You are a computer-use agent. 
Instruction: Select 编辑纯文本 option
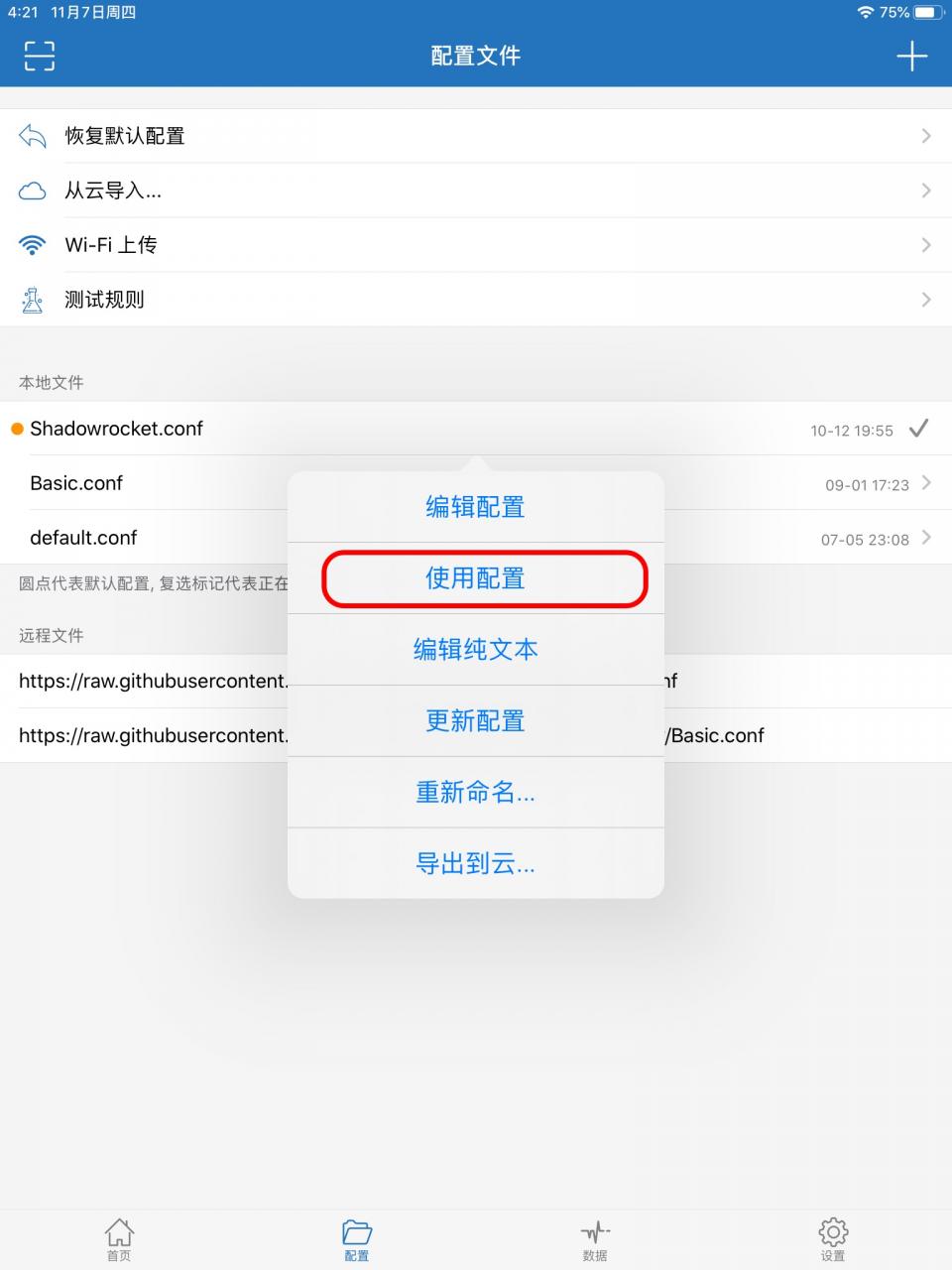(476, 650)
